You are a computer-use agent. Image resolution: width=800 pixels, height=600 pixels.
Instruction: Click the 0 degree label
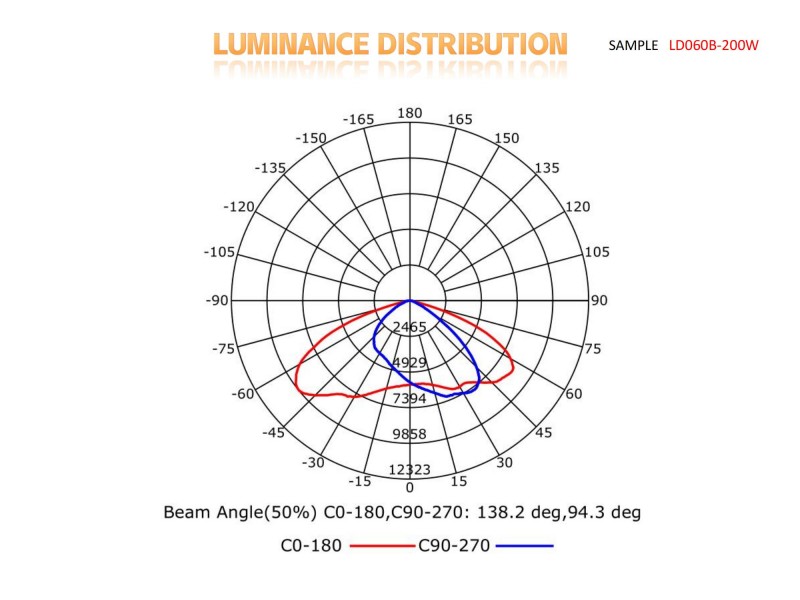coord(409,488)
